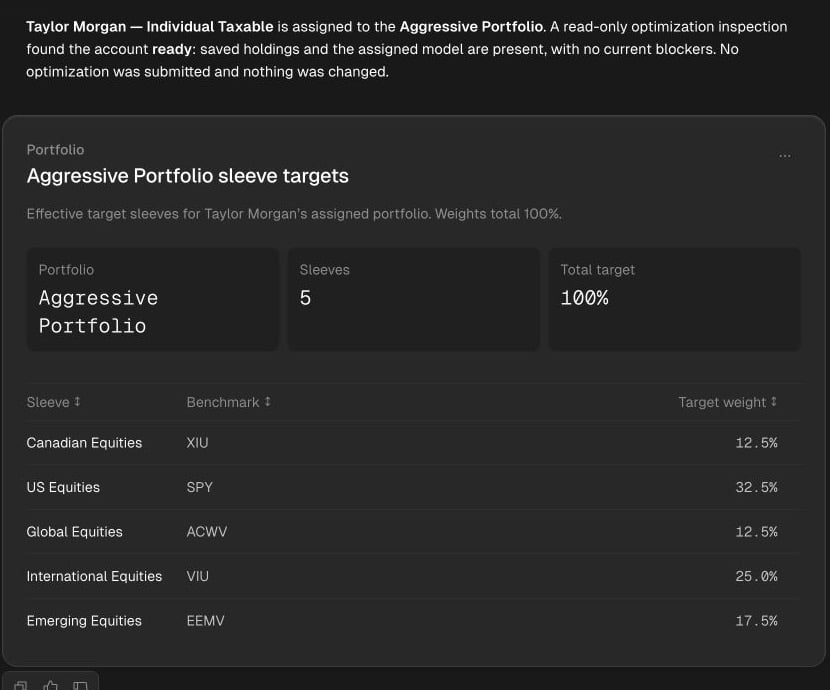
Task: Click the ACWV benchmark cell
Action: tap(207, 532)
